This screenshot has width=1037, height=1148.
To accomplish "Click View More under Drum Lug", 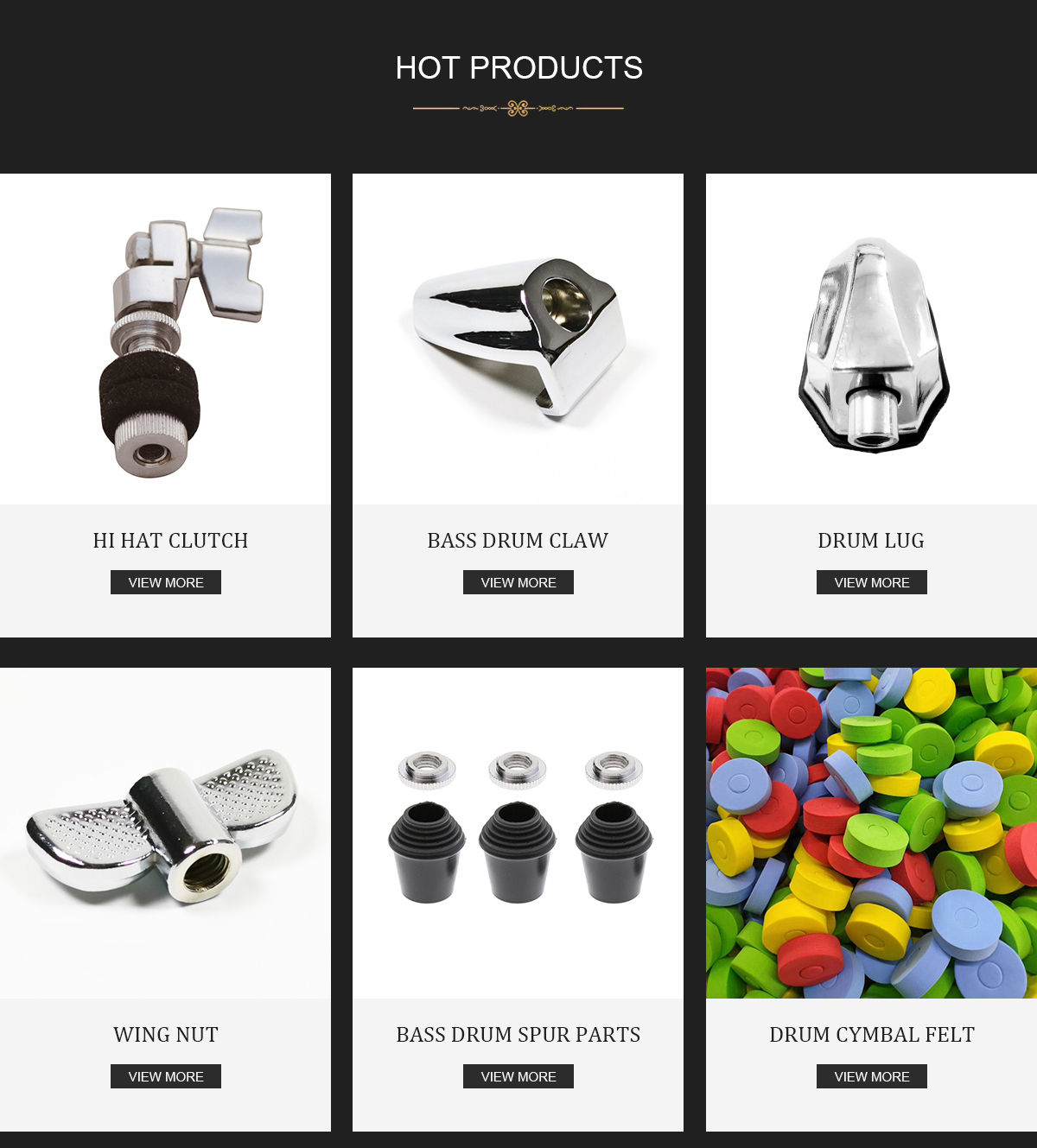I will pos(872,582).
